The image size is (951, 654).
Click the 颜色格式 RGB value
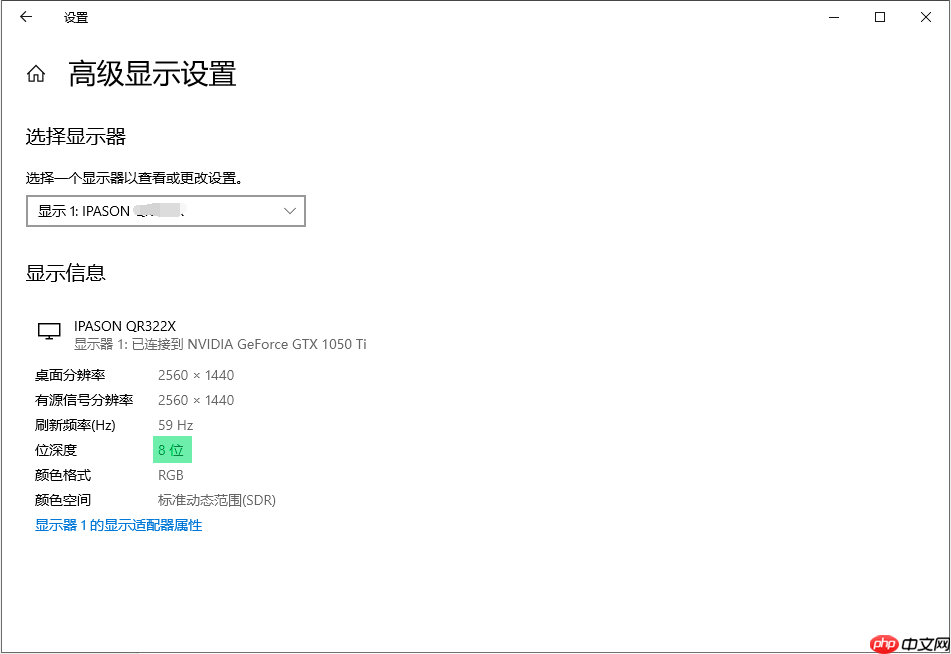pos(170,474)
